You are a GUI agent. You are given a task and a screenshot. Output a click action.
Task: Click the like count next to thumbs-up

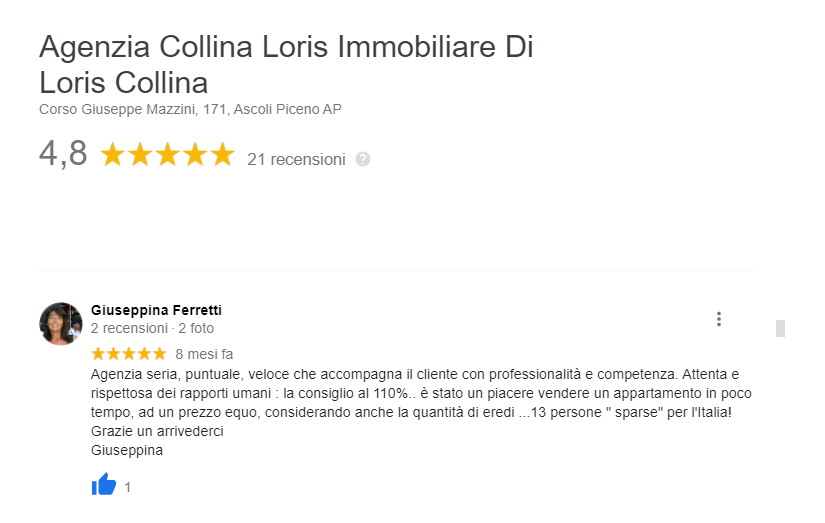(x=127, y=487)
